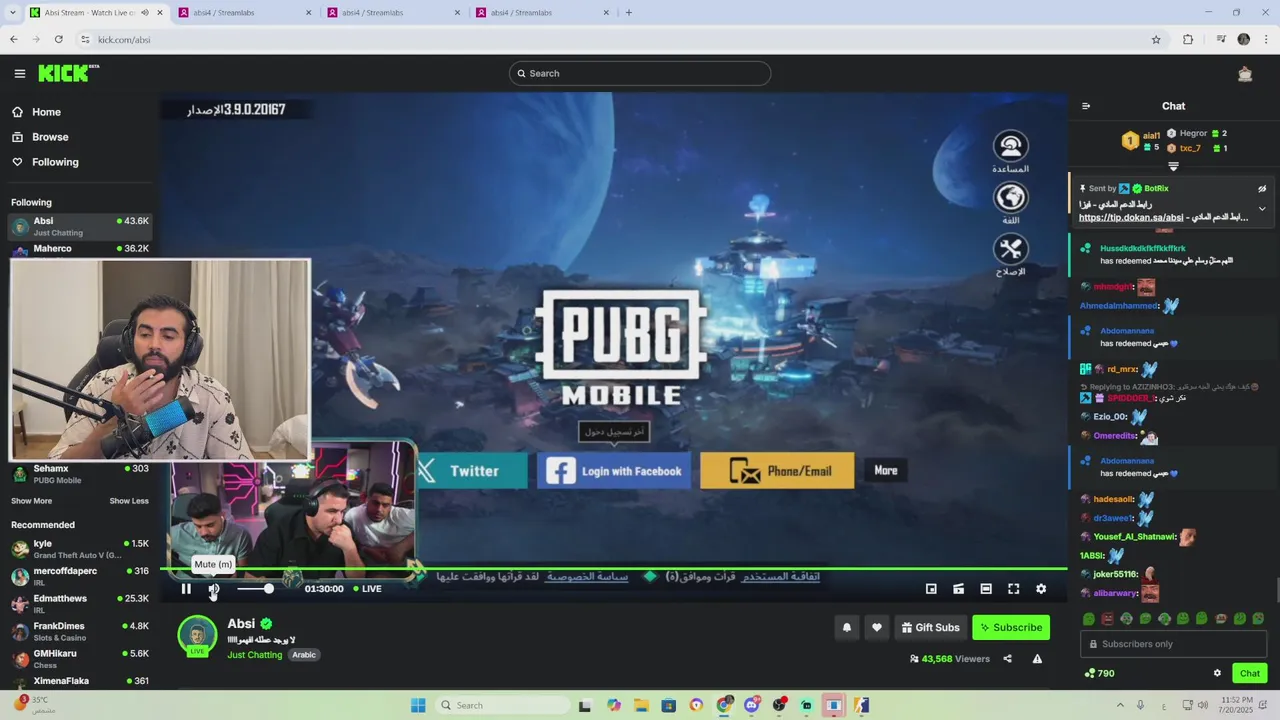The image size is (1280, 720).
Task: Click the Subscribers only chat input
Action: pyautogui.click(x=1174, y=644)
